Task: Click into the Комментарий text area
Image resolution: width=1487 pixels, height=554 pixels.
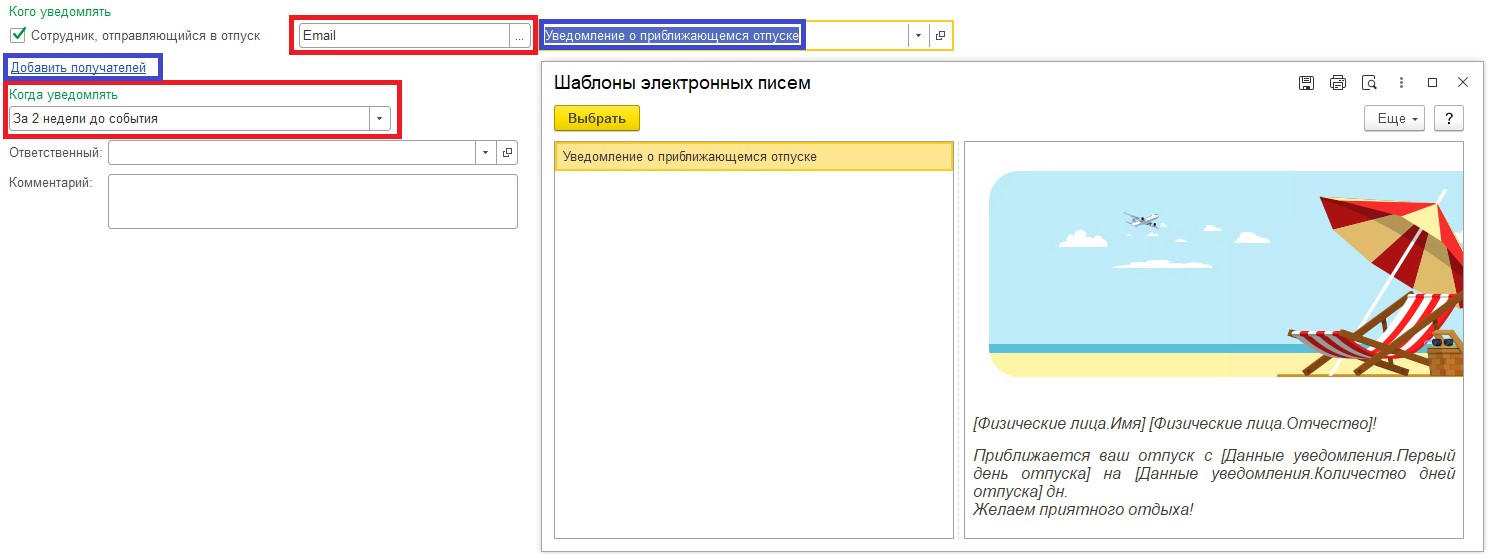Action: pos(313,202)
